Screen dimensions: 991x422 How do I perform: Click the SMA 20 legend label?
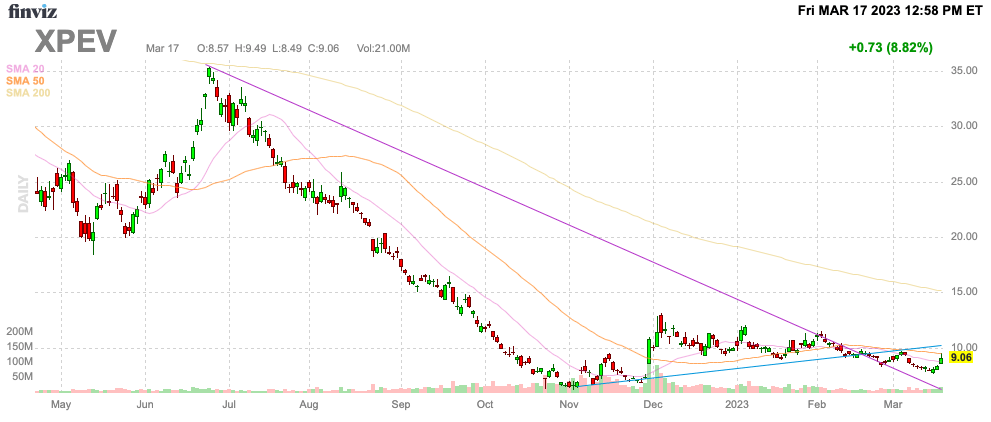[21, 69]
